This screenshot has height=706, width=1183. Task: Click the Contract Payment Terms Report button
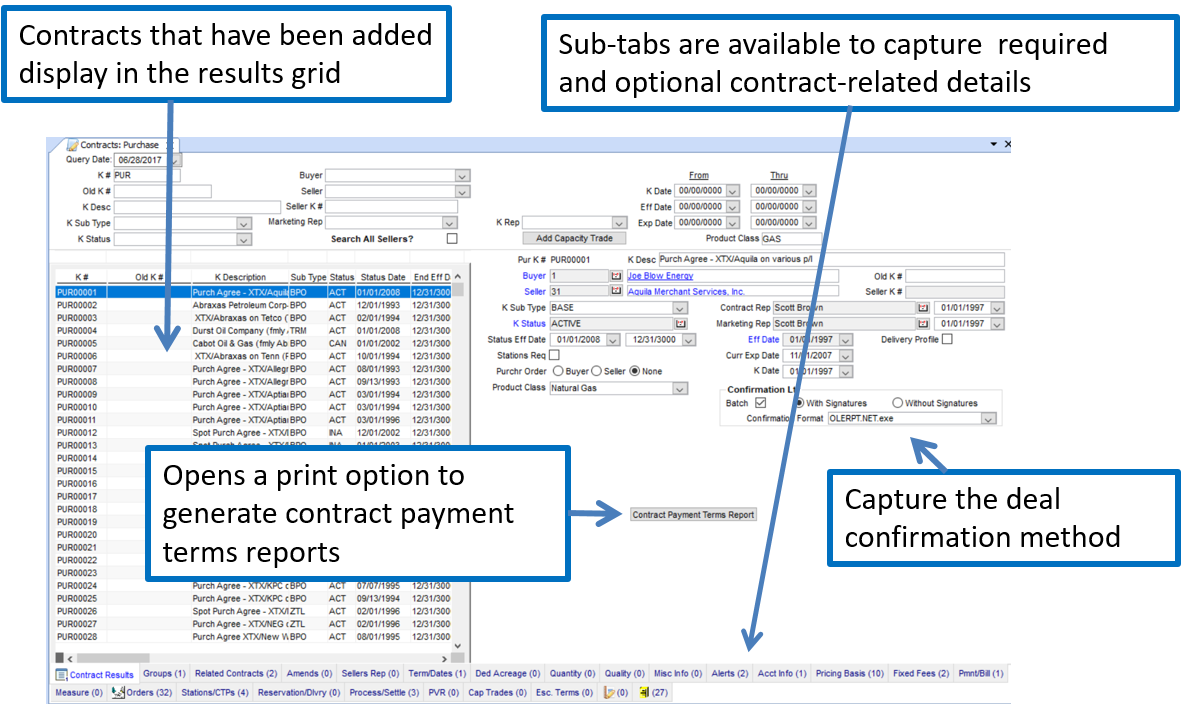click(x=693, y=515)
